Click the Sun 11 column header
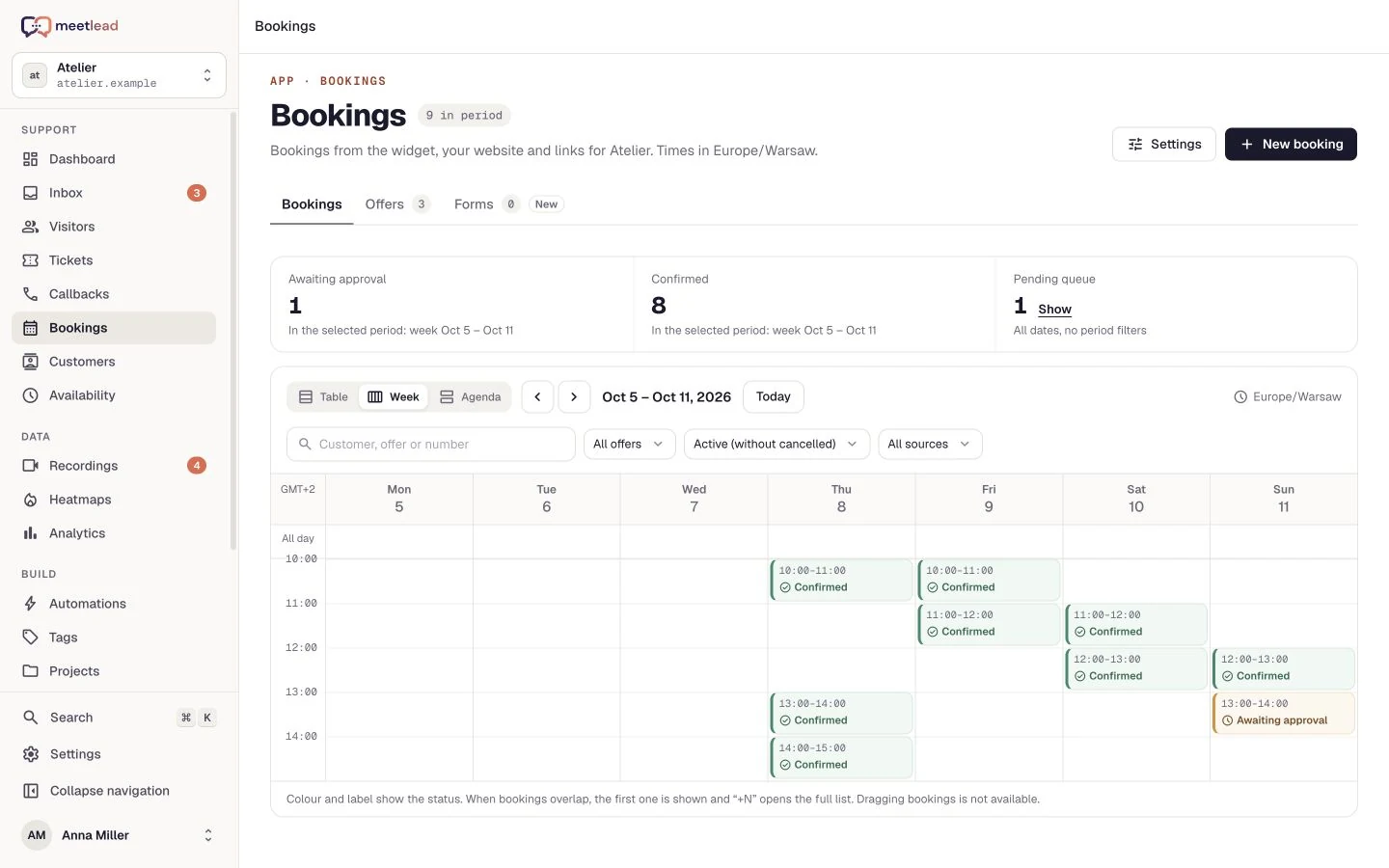Viewport: 1389px width, 868px height. [x=1284, y=499]
